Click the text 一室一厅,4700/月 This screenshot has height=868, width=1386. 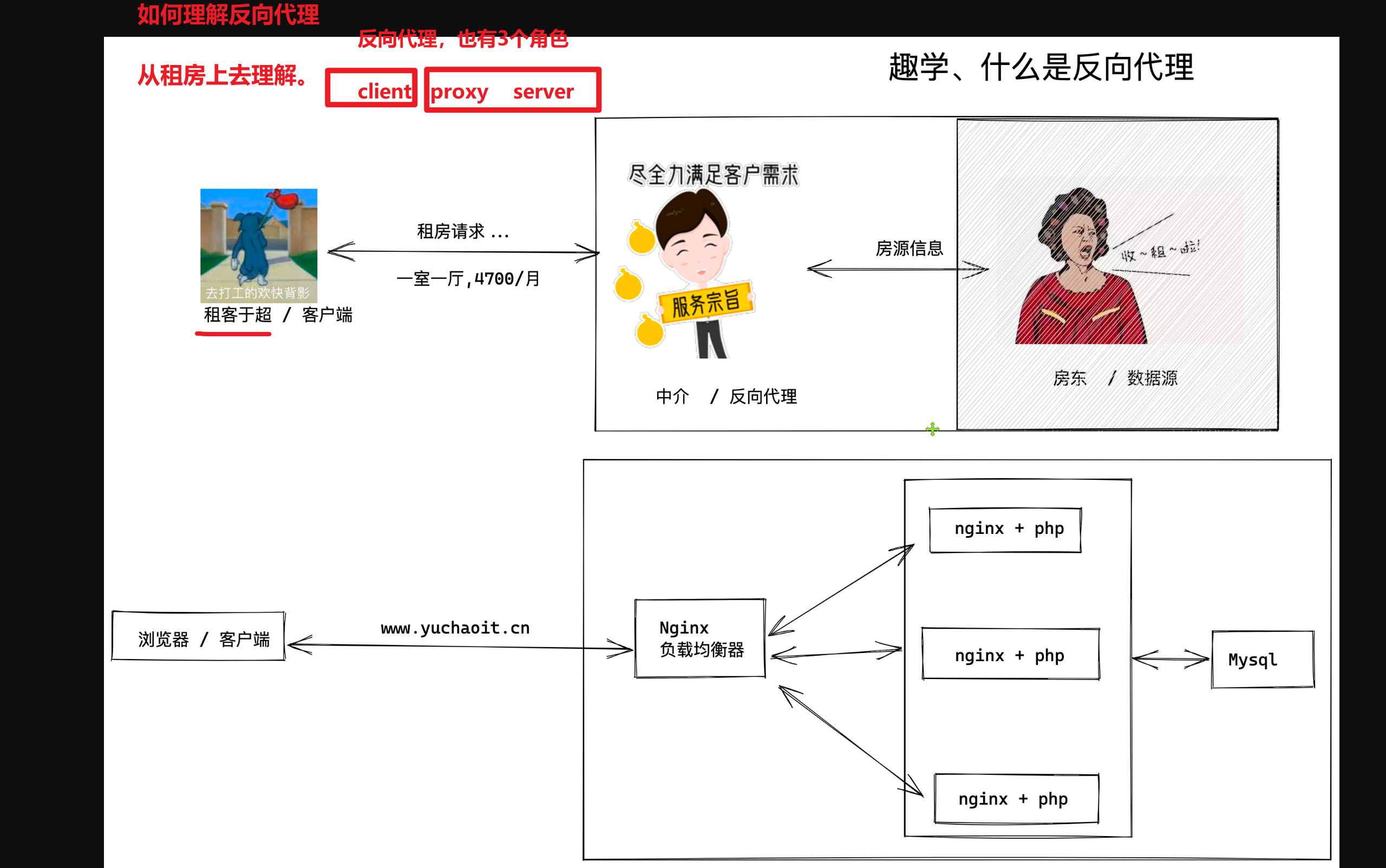[x=468, y=279]
